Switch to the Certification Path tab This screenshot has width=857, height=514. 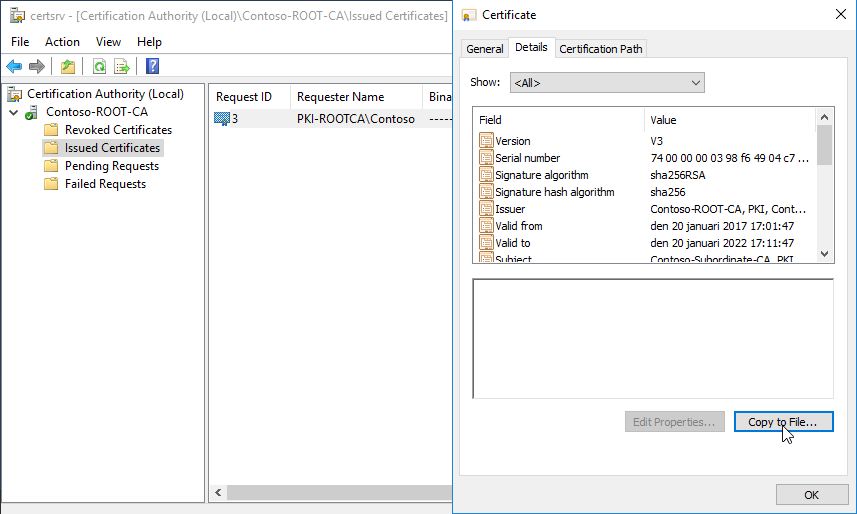pos(601,49)
